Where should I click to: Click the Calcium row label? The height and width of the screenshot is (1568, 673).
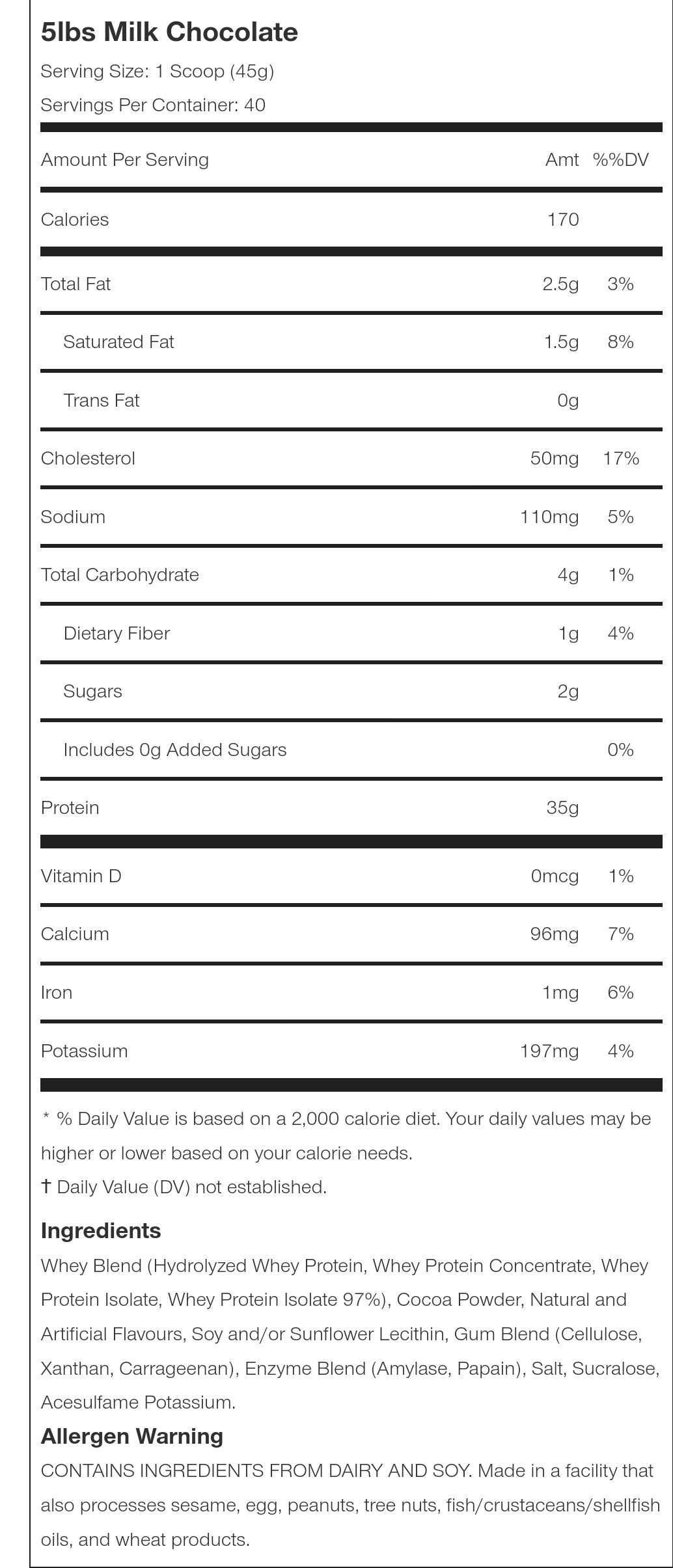(75, 934)
